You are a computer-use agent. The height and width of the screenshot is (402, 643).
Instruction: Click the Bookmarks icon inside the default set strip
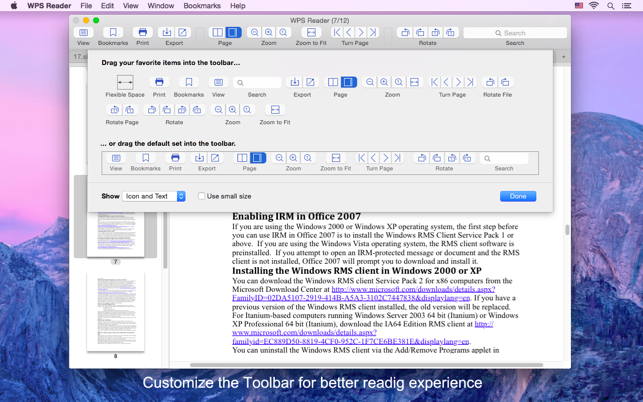(x=146, y=158)
